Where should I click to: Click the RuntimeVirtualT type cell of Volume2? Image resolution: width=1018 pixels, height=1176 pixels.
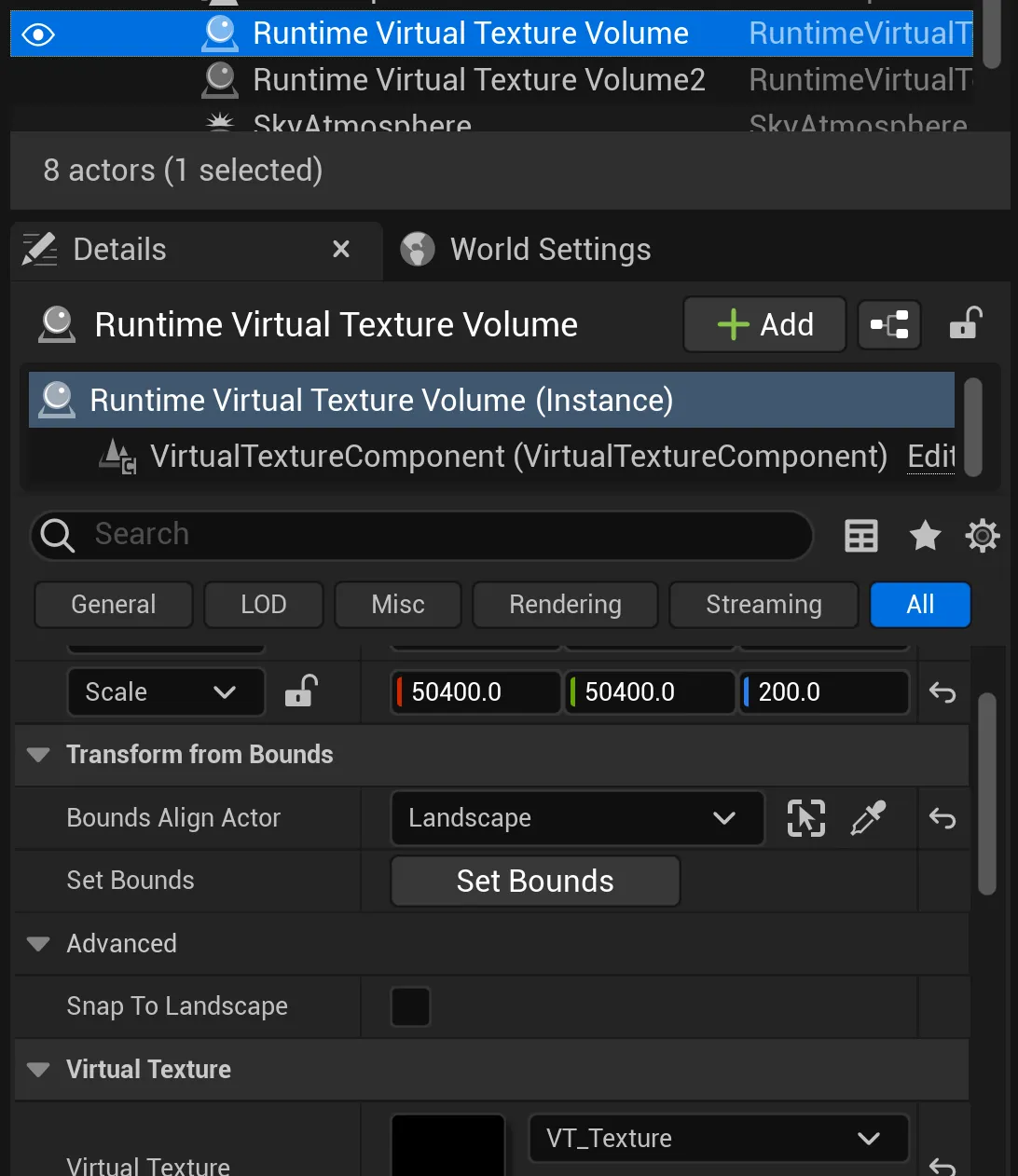860,80
